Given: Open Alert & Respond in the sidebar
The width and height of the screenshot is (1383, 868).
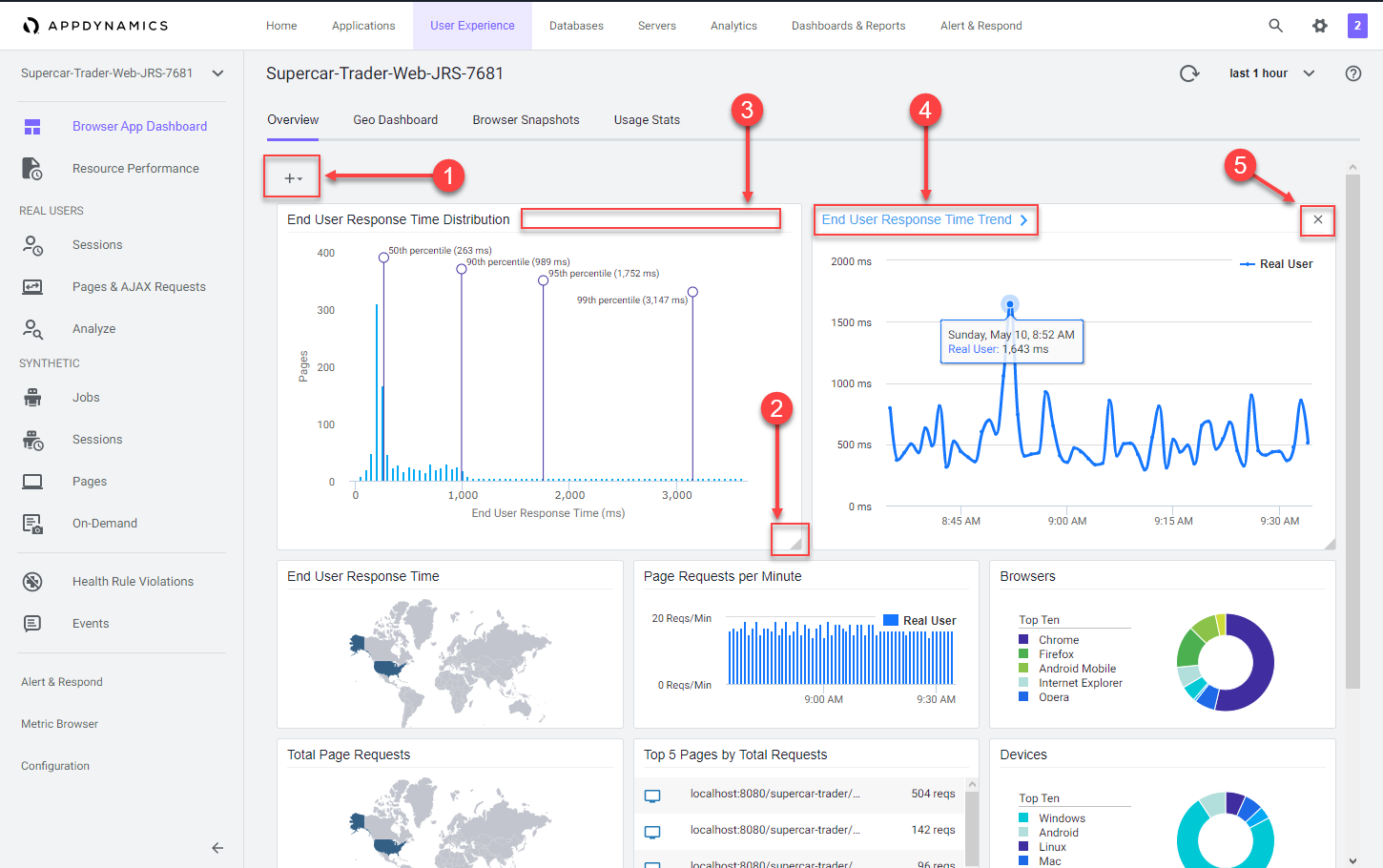Looking at the screenshot, I should click(62, 682).
